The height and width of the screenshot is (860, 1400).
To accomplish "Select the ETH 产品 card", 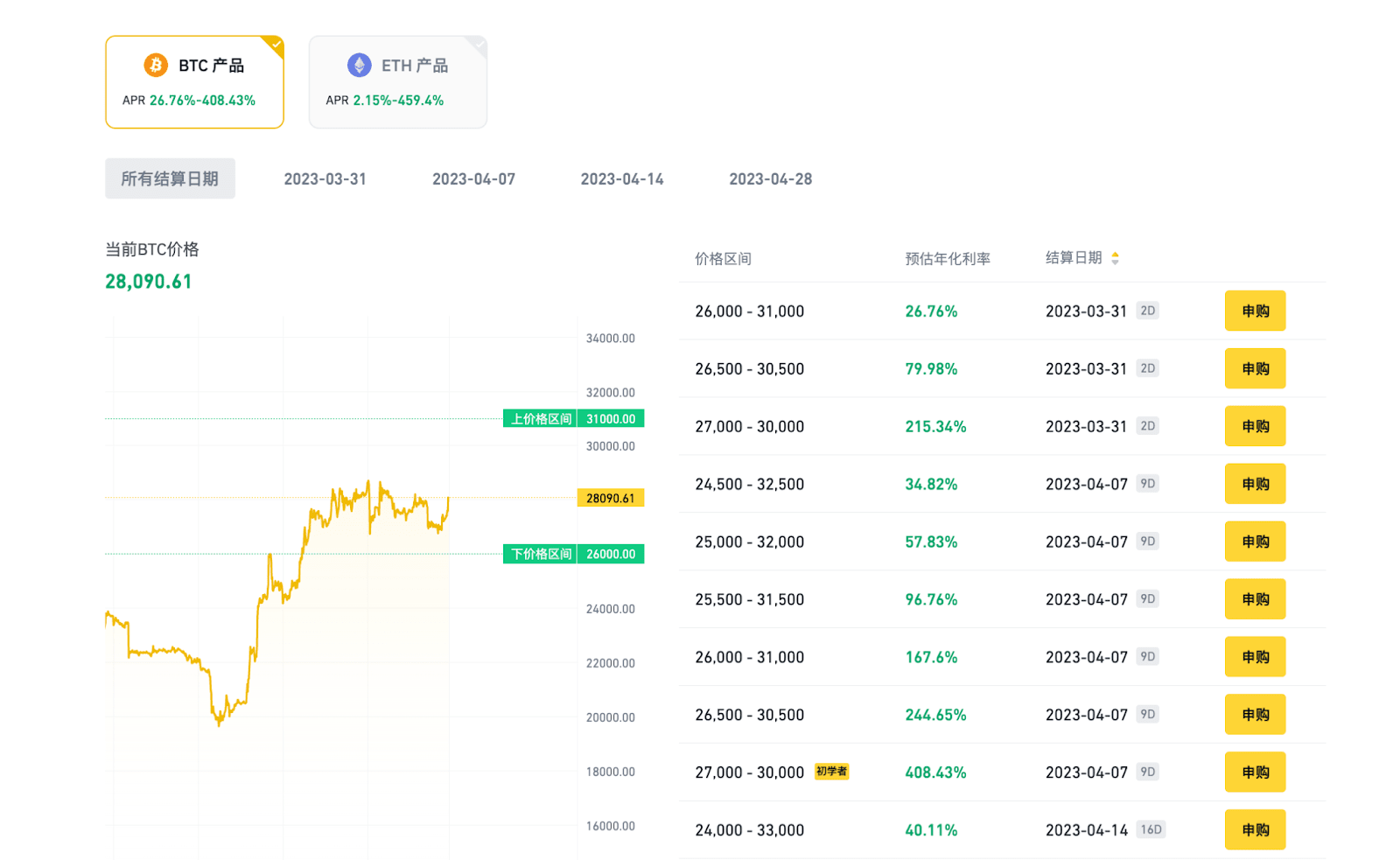I will (397, 82).
